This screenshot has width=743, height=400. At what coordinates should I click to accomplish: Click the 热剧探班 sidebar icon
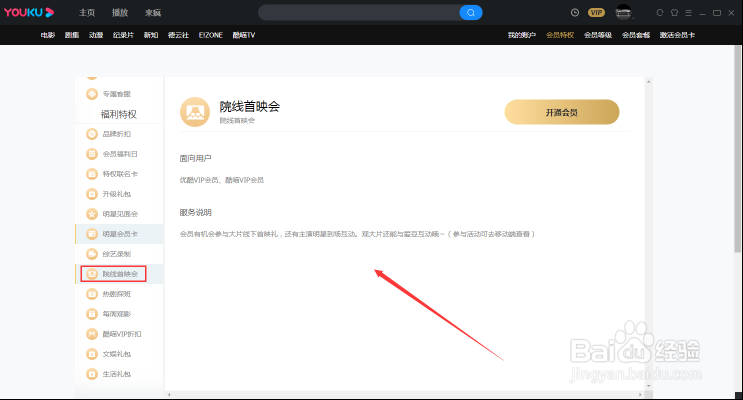92,294
